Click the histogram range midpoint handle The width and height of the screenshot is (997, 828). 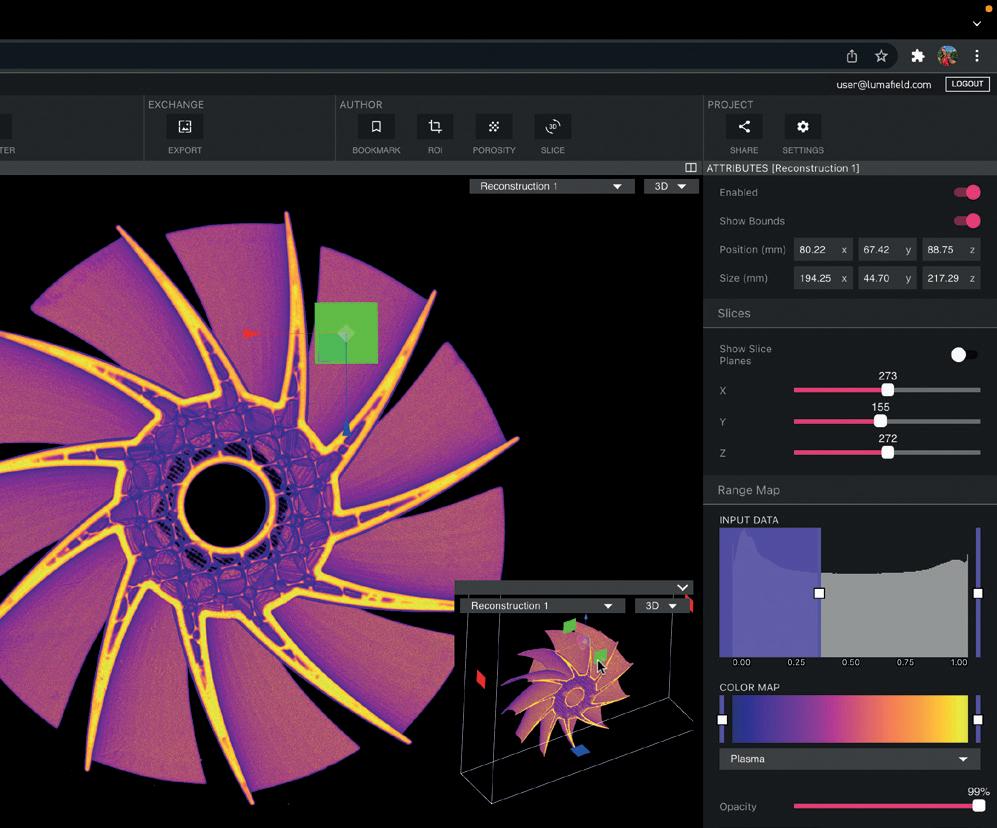click(x=820, y=593)
